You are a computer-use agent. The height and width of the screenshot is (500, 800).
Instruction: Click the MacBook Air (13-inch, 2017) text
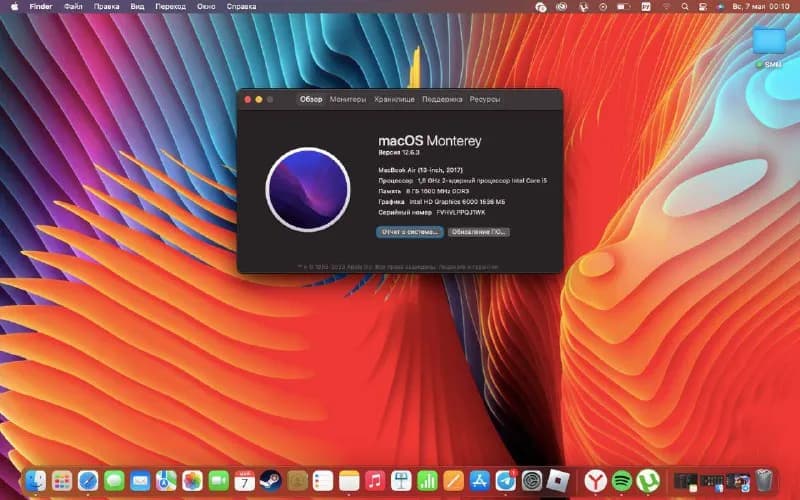(x=420, y=170)
